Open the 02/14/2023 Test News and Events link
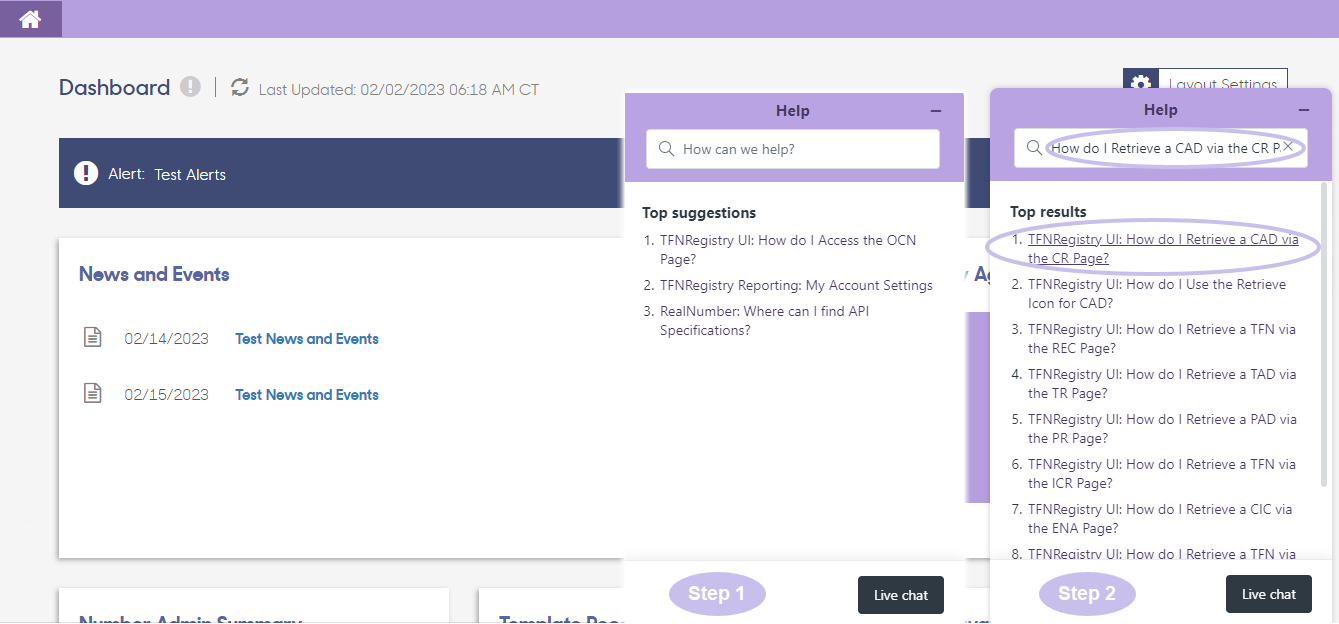The width and height of the screenshot is (1339, 624). click(307, 339)
